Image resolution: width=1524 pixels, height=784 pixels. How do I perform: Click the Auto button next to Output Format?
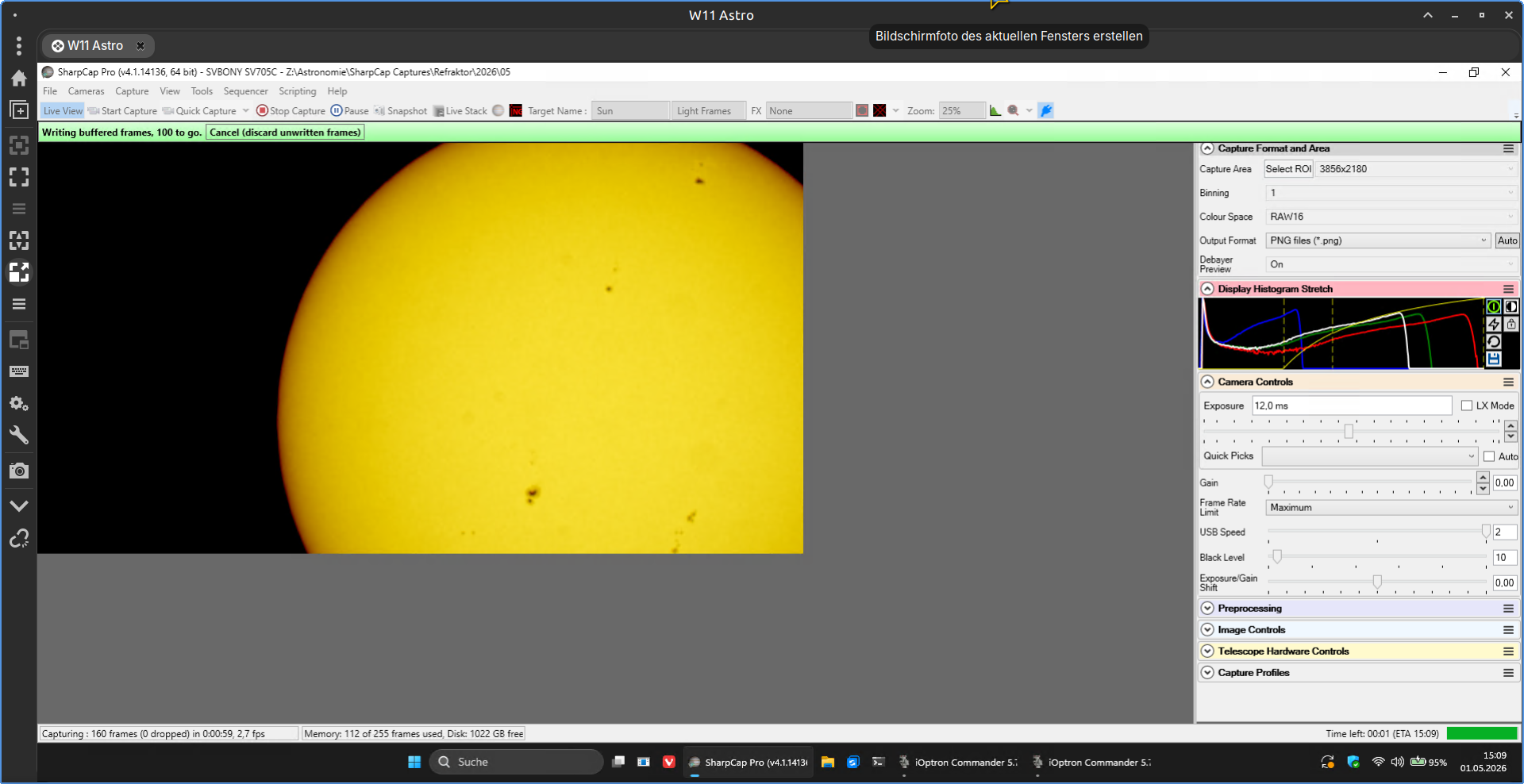pyautogui.click(x=1507, y=240)
